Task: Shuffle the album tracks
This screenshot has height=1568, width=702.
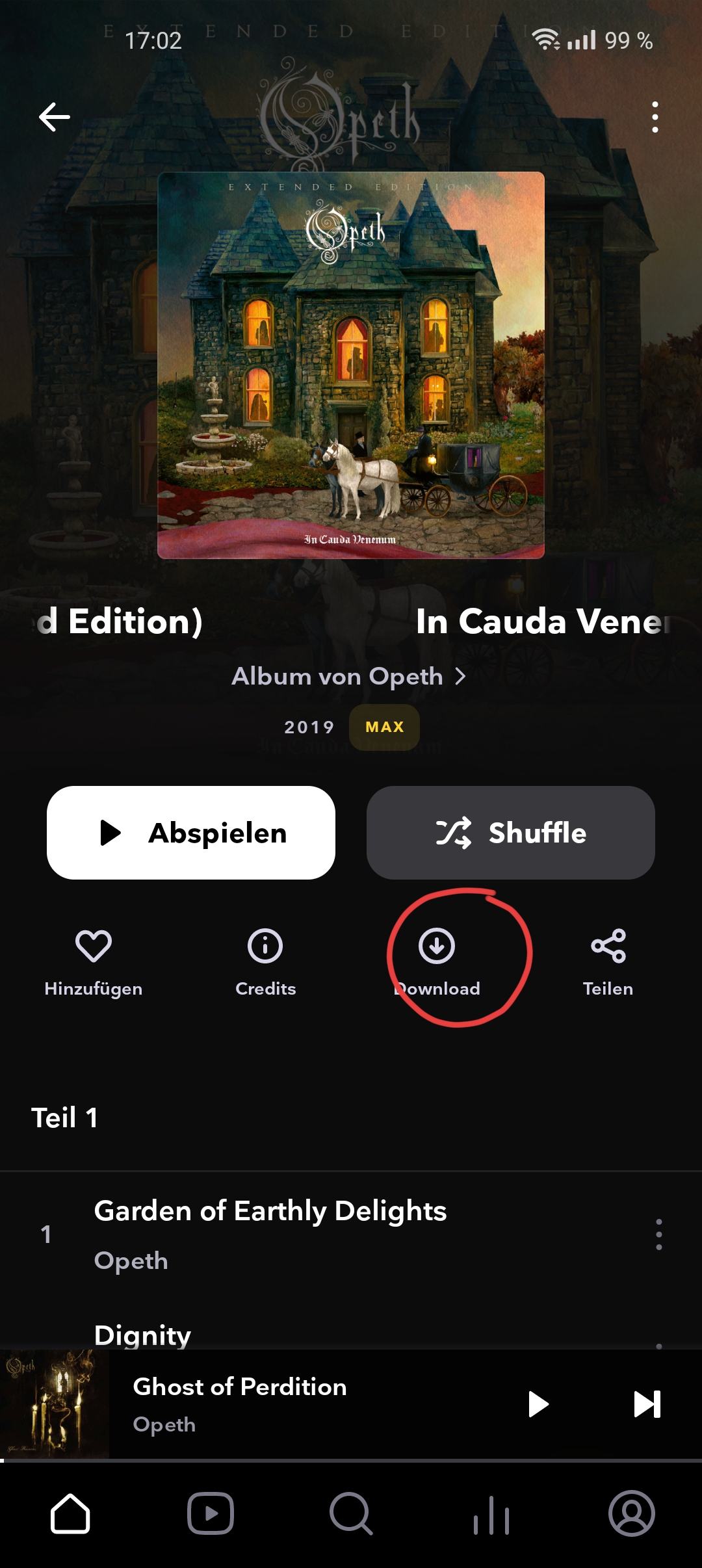Action: tap(511, 833)
